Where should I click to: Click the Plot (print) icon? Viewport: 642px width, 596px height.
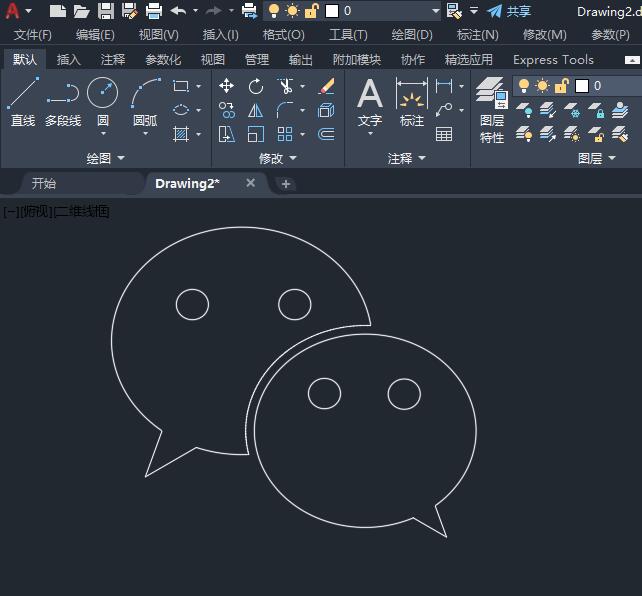154,11
